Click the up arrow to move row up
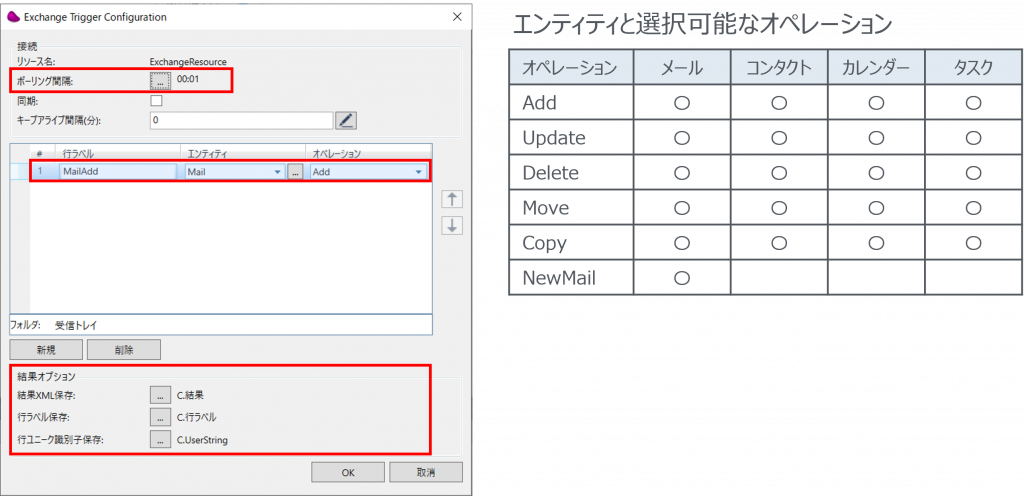 pos(453,199)
